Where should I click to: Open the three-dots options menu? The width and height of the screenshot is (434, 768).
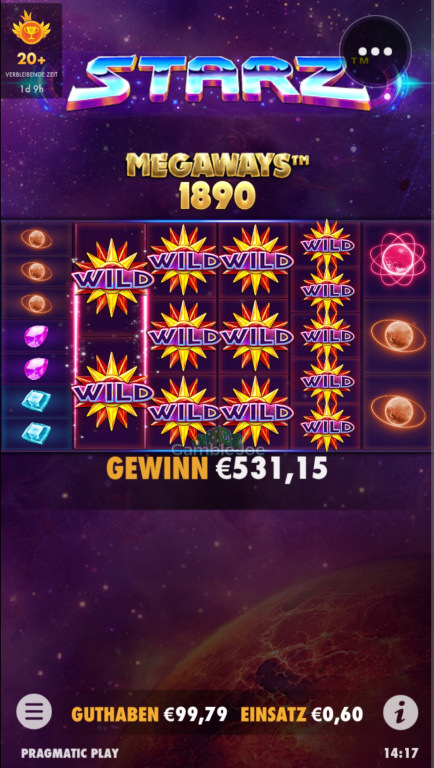[x=375, y=51]
